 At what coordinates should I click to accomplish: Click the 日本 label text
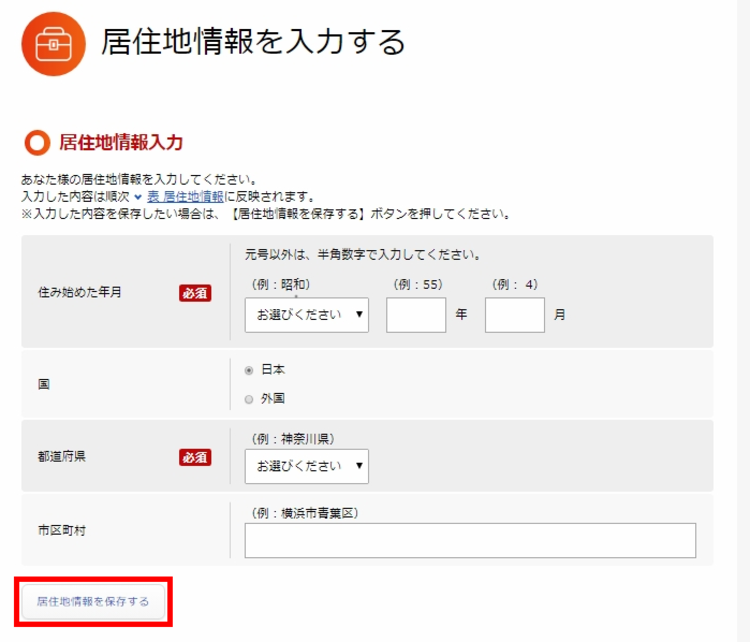(273, 369)
